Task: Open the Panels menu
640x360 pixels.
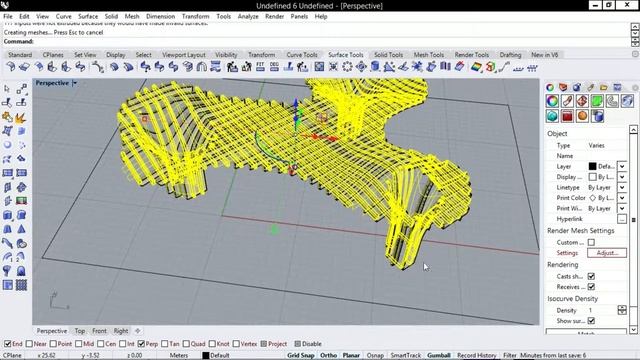Action: pos(299,16)
